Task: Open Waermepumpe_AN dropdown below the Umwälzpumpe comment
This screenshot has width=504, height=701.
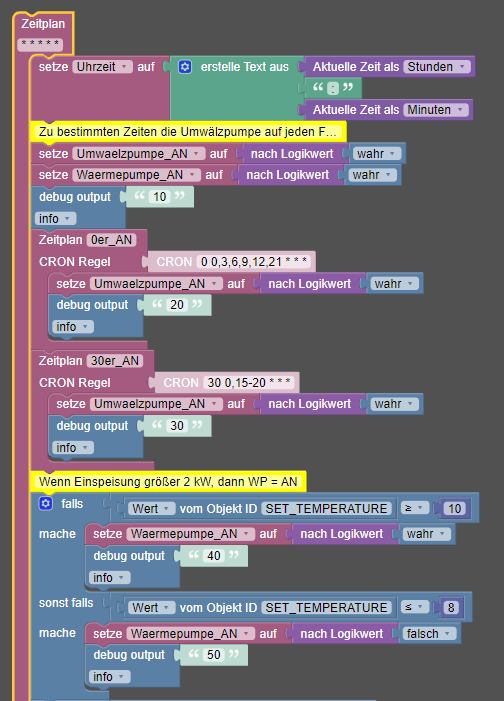Action: click(x=136, y=175)
